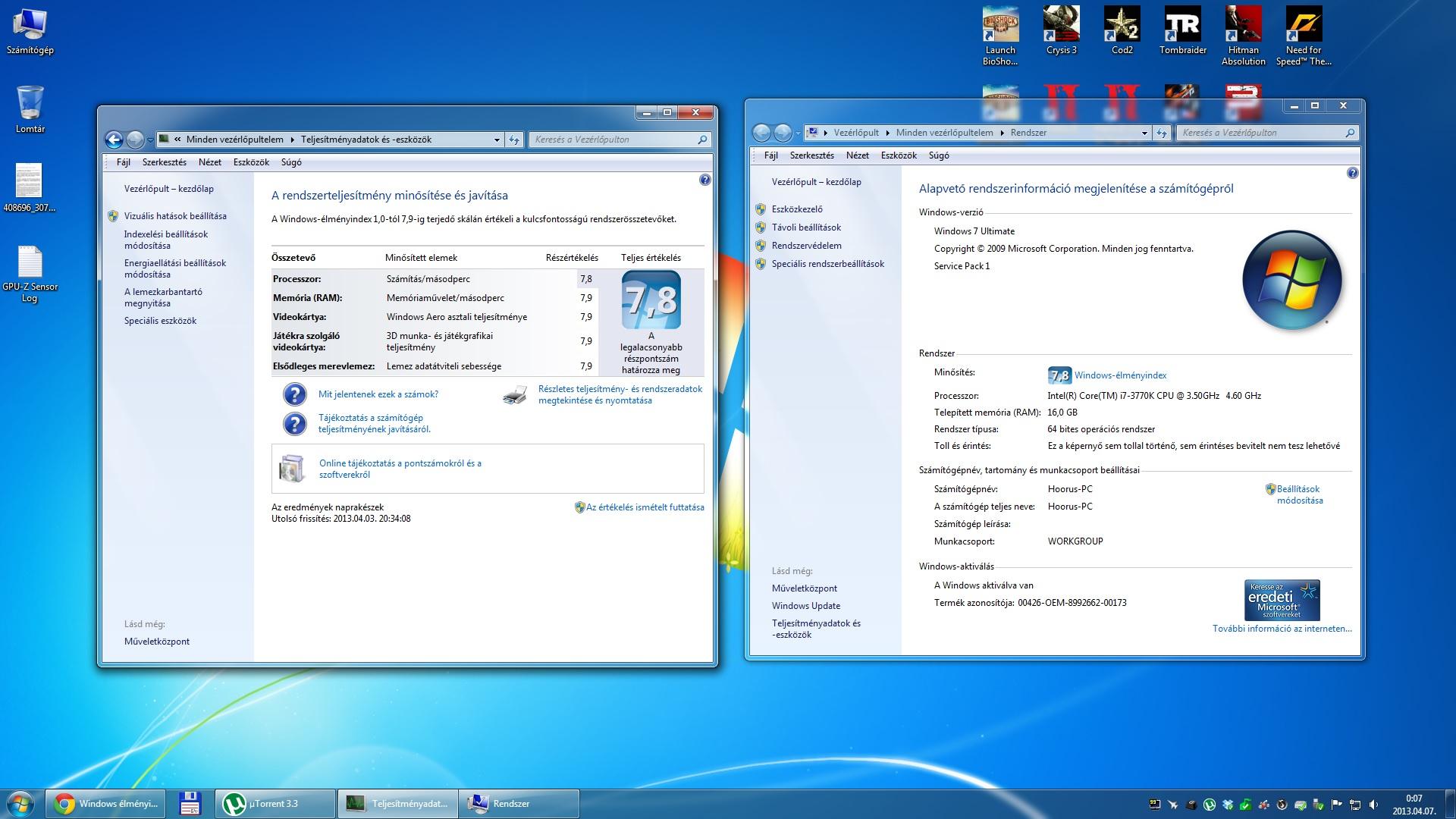Click Eszközkezelő link in Rendszer window

797,209
